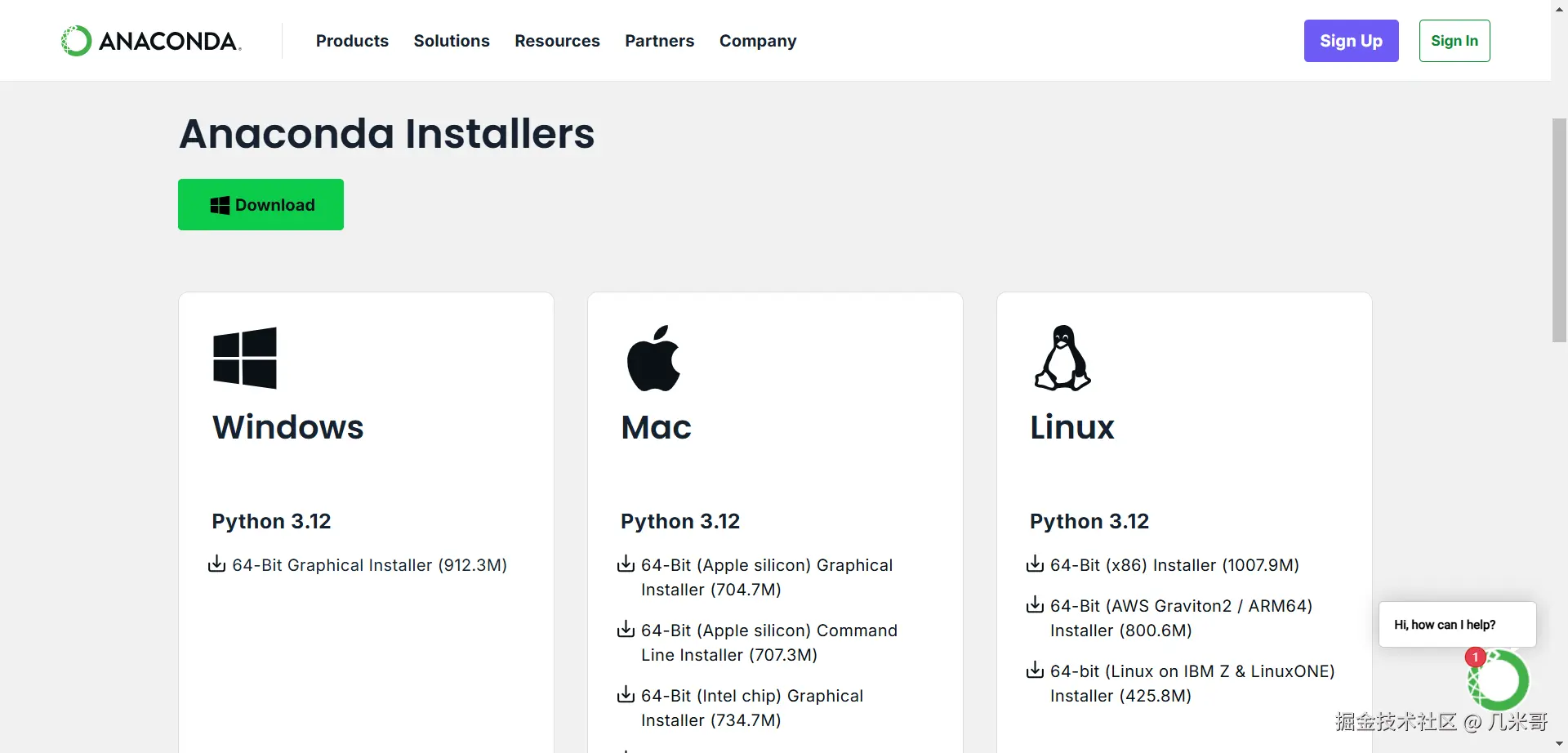Click the Windows logo icon in card
Image resolution: width=1568 pixels, height=753 pixels.
[x=245, y=358]
